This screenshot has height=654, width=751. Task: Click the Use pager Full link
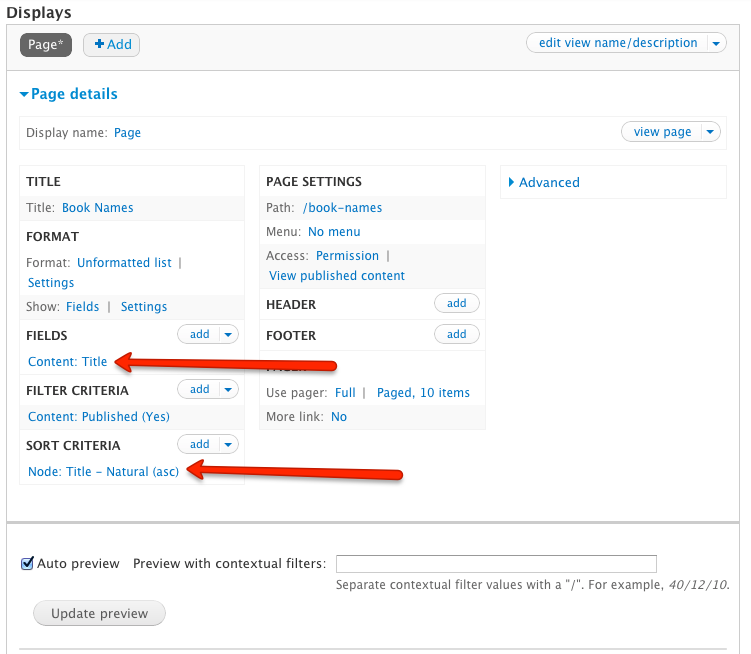[x=345, y=393]
